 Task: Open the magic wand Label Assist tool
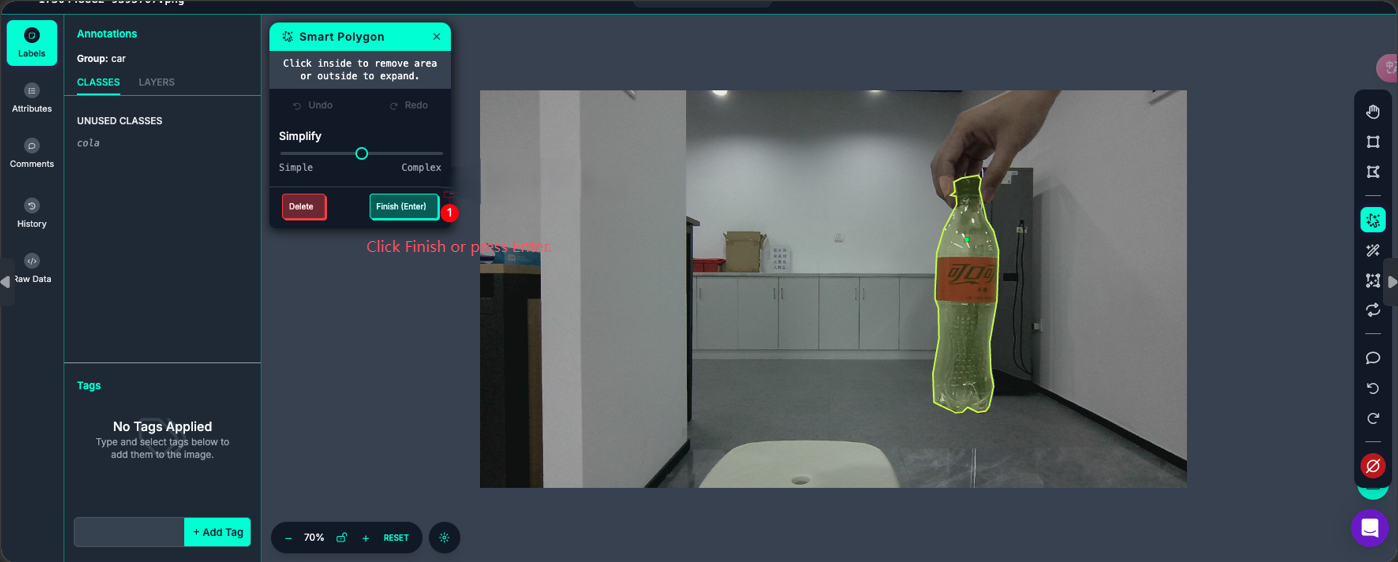[1373, 250]
